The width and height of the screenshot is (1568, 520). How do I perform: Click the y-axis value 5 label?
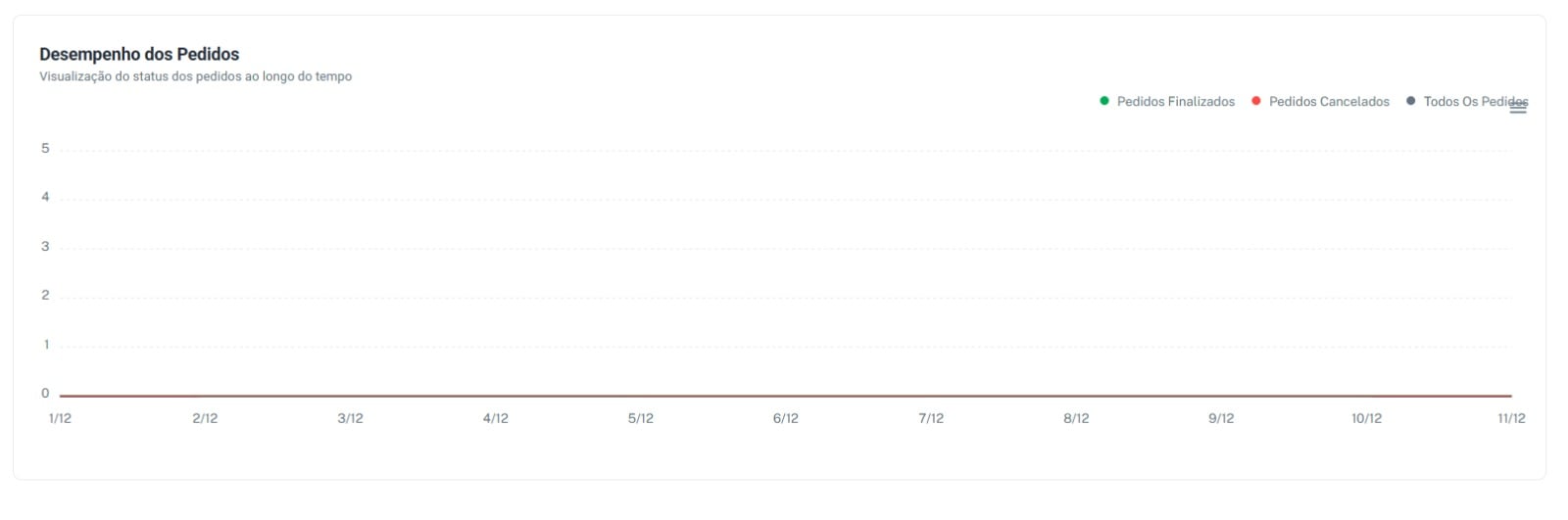pyautogui.click(x=45, y=149)
